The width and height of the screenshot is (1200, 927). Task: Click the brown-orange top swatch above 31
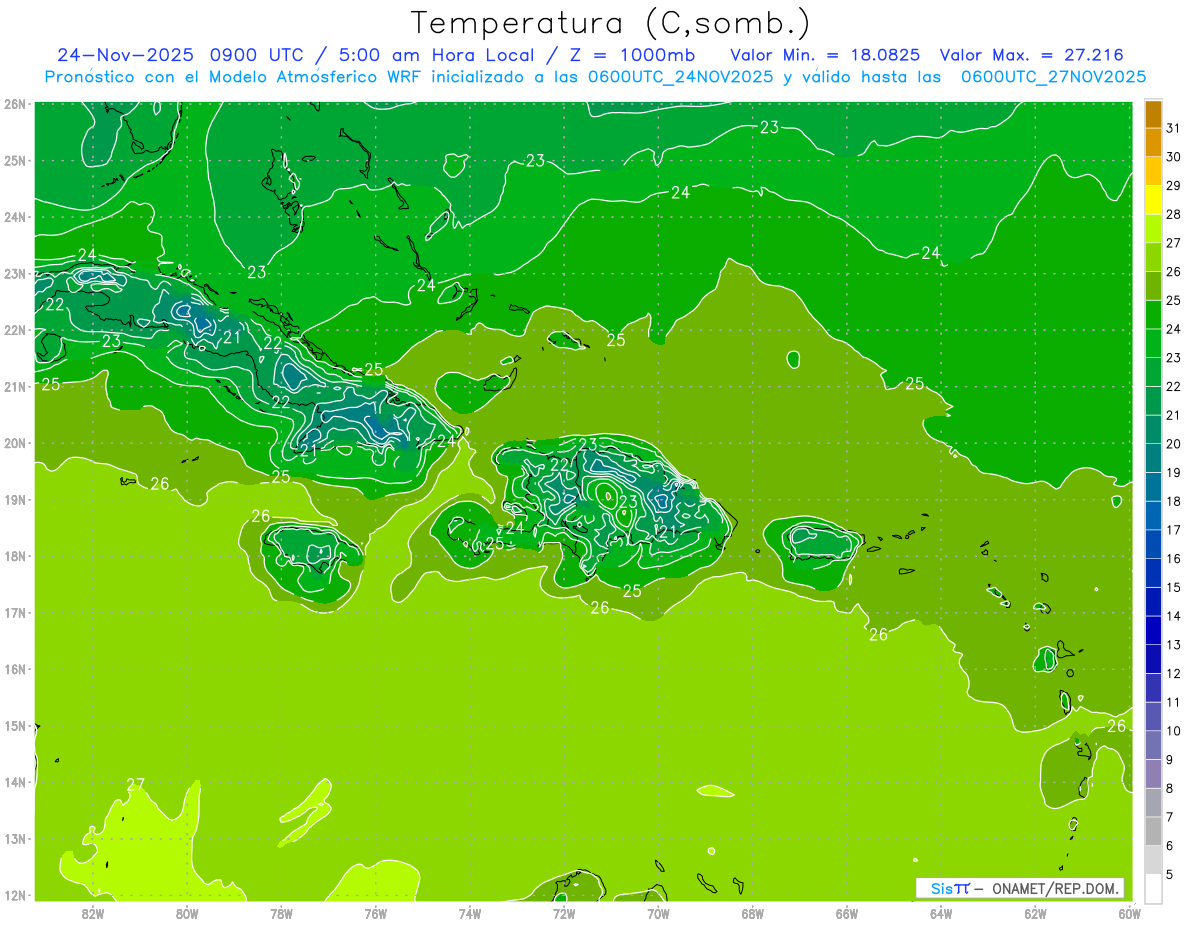[1153, 114]
